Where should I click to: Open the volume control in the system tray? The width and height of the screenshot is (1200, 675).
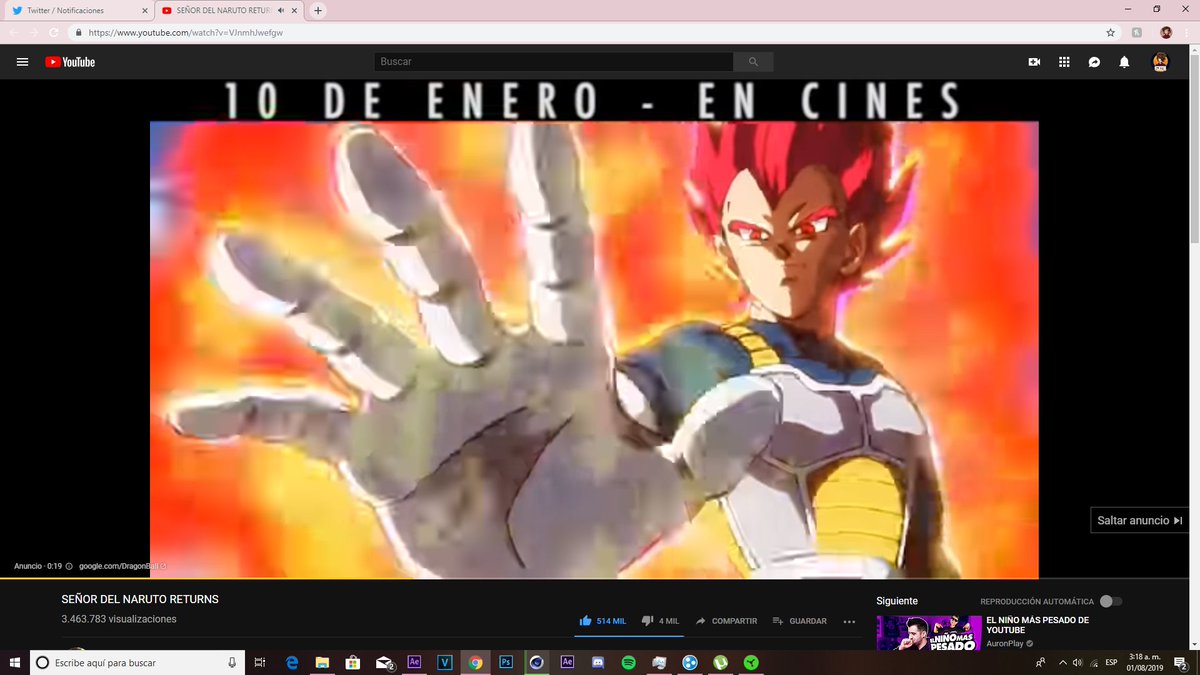(1078, 662)
